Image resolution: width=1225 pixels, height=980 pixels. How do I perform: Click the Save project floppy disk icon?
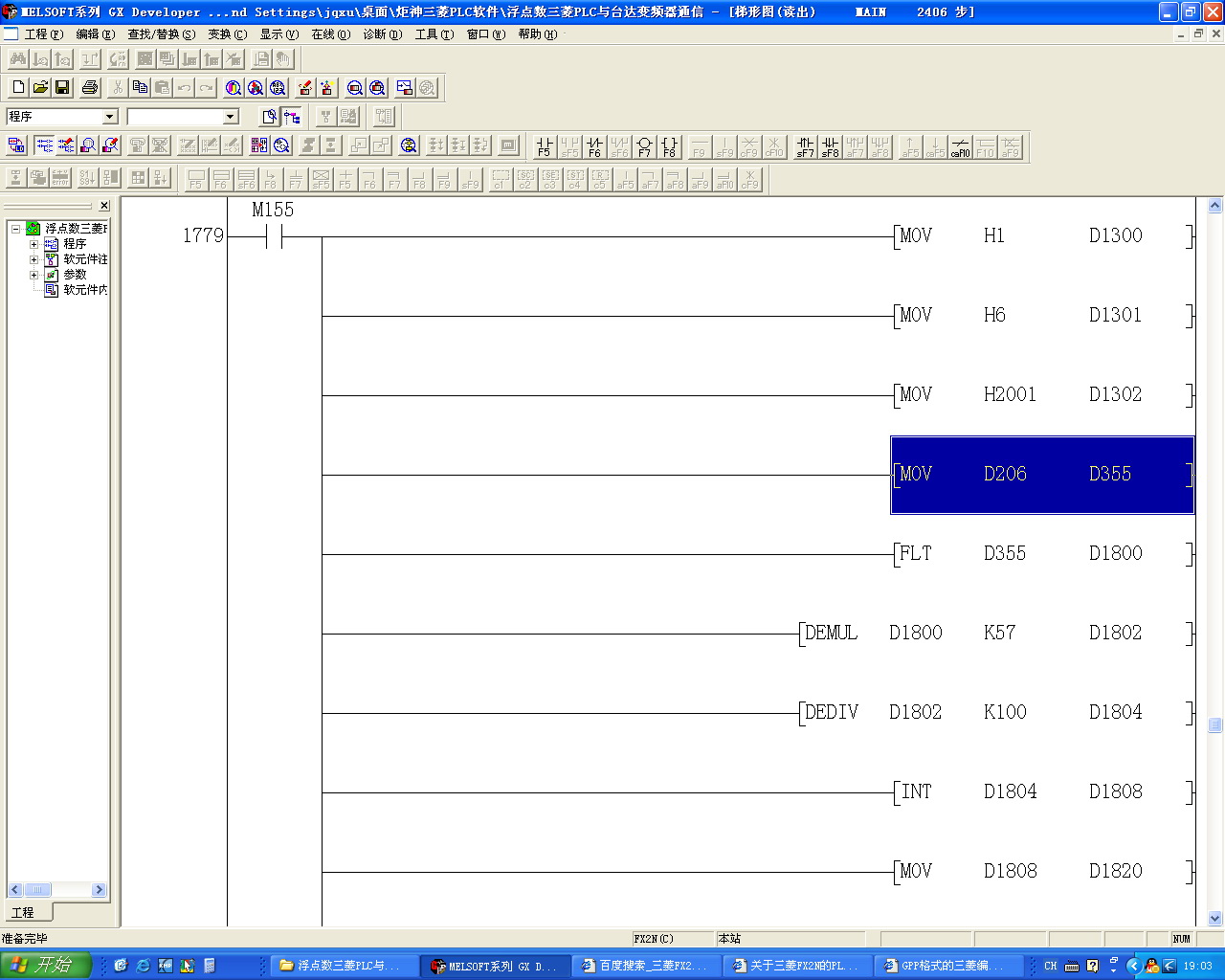coord(62,88)
